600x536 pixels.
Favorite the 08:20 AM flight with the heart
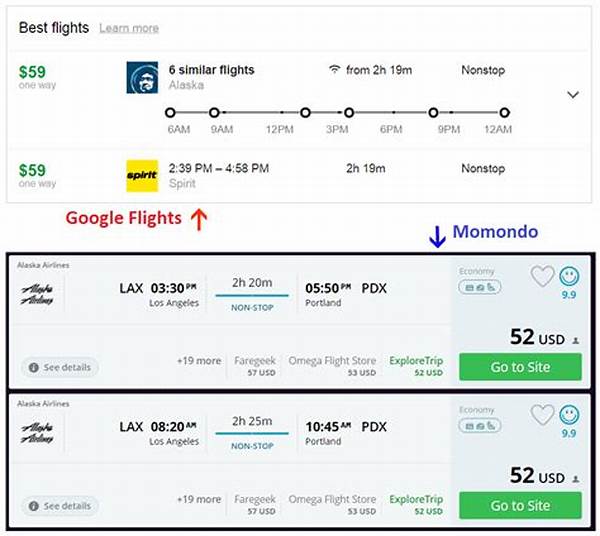coord(542,413)
